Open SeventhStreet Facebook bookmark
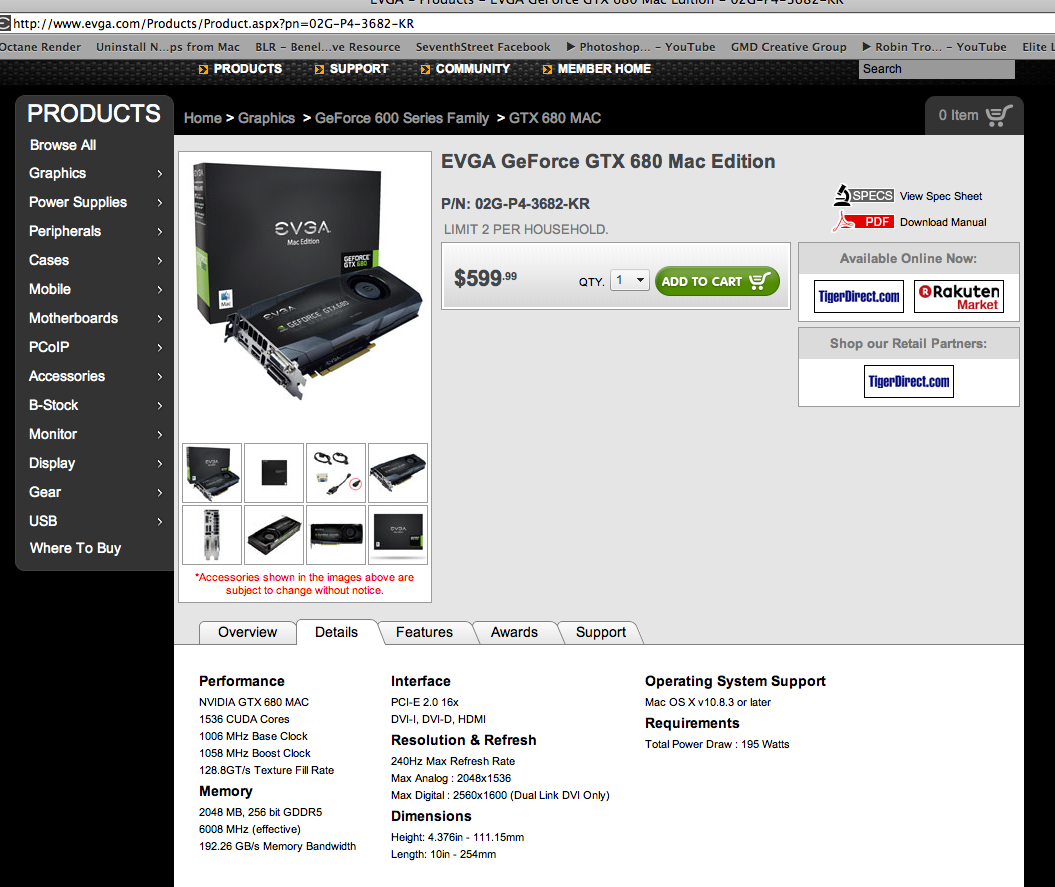The width and height of the screenshot is (1055, 887). (x=483, y=46)
